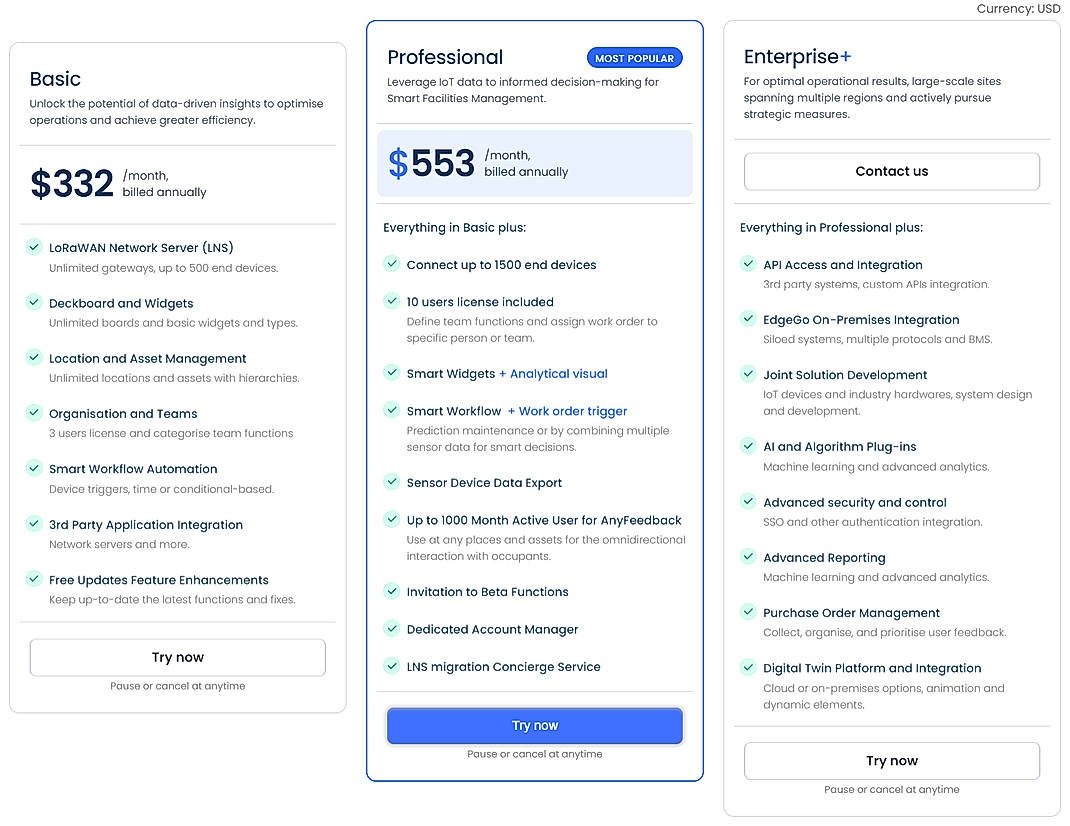Click the checkmark beside Deckboard and Widgets
The image size is (1070, 826).
click(33, 303)
